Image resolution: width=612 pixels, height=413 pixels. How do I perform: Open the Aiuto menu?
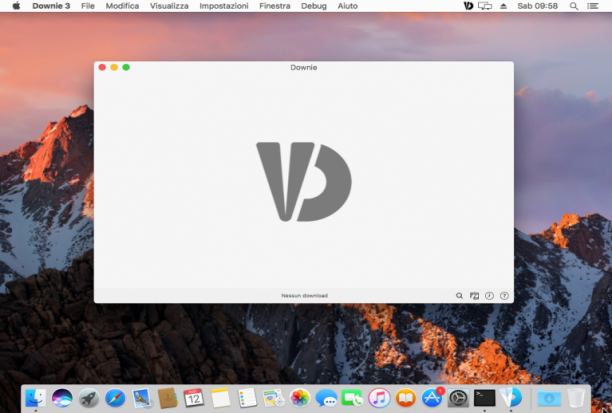tap(348, 6)
